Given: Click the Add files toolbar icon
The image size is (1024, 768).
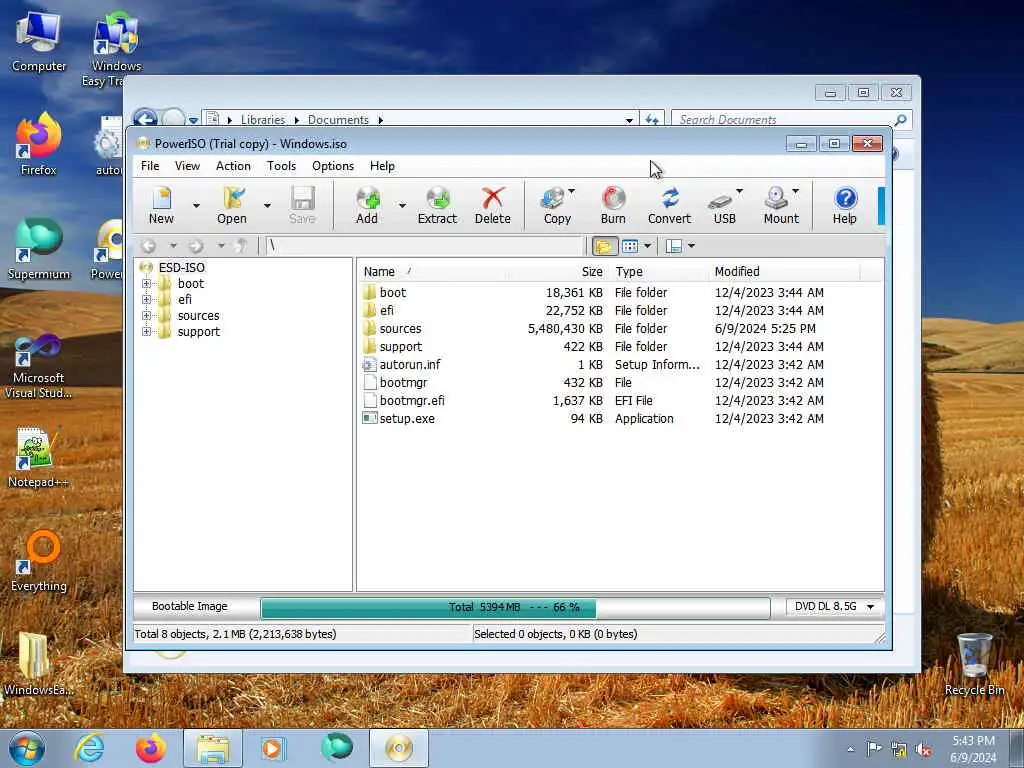Looking at the screenshot, I should pos(367,205).
